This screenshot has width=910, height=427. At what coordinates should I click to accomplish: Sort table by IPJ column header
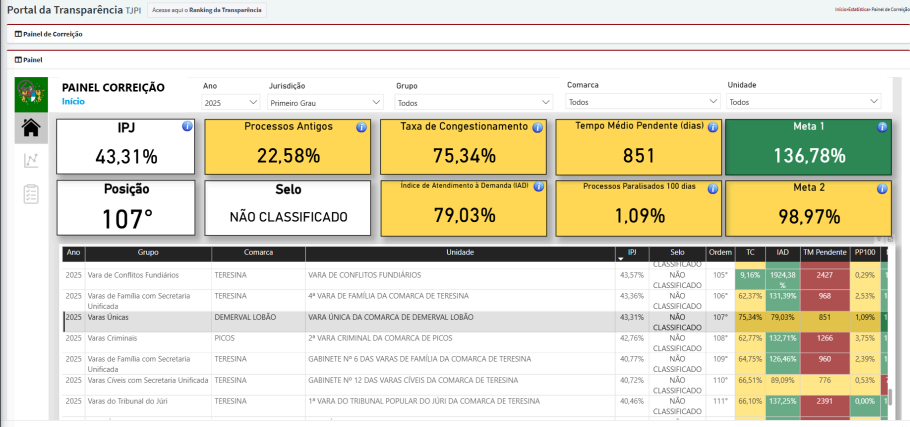(632, 253)
